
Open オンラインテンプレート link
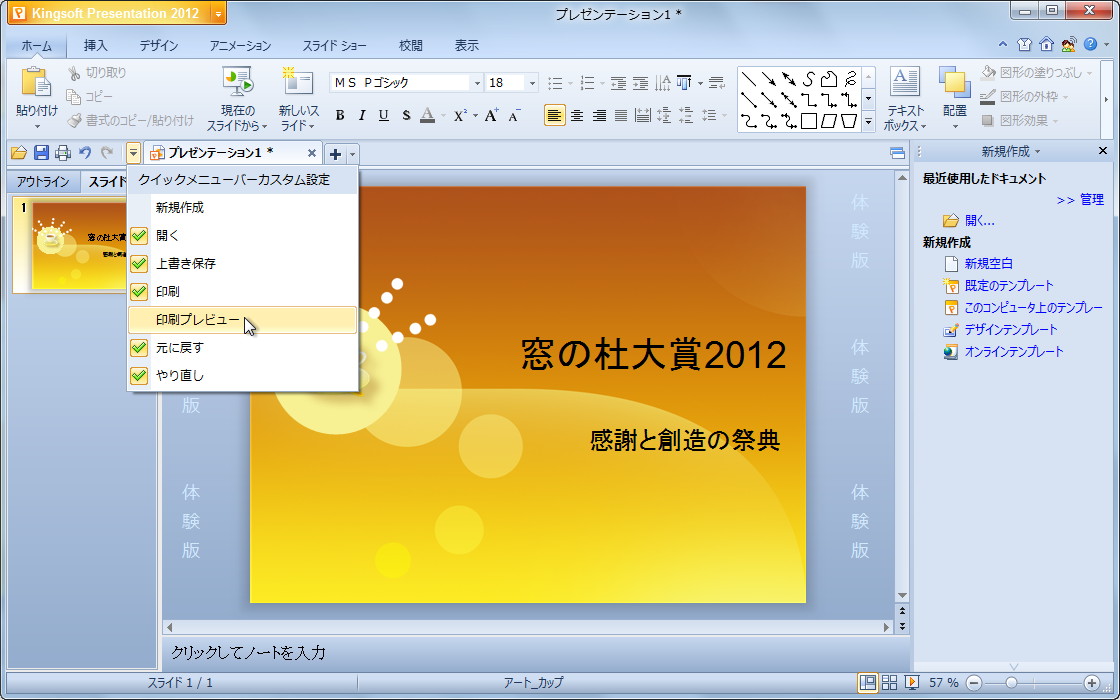point(1014,351)
